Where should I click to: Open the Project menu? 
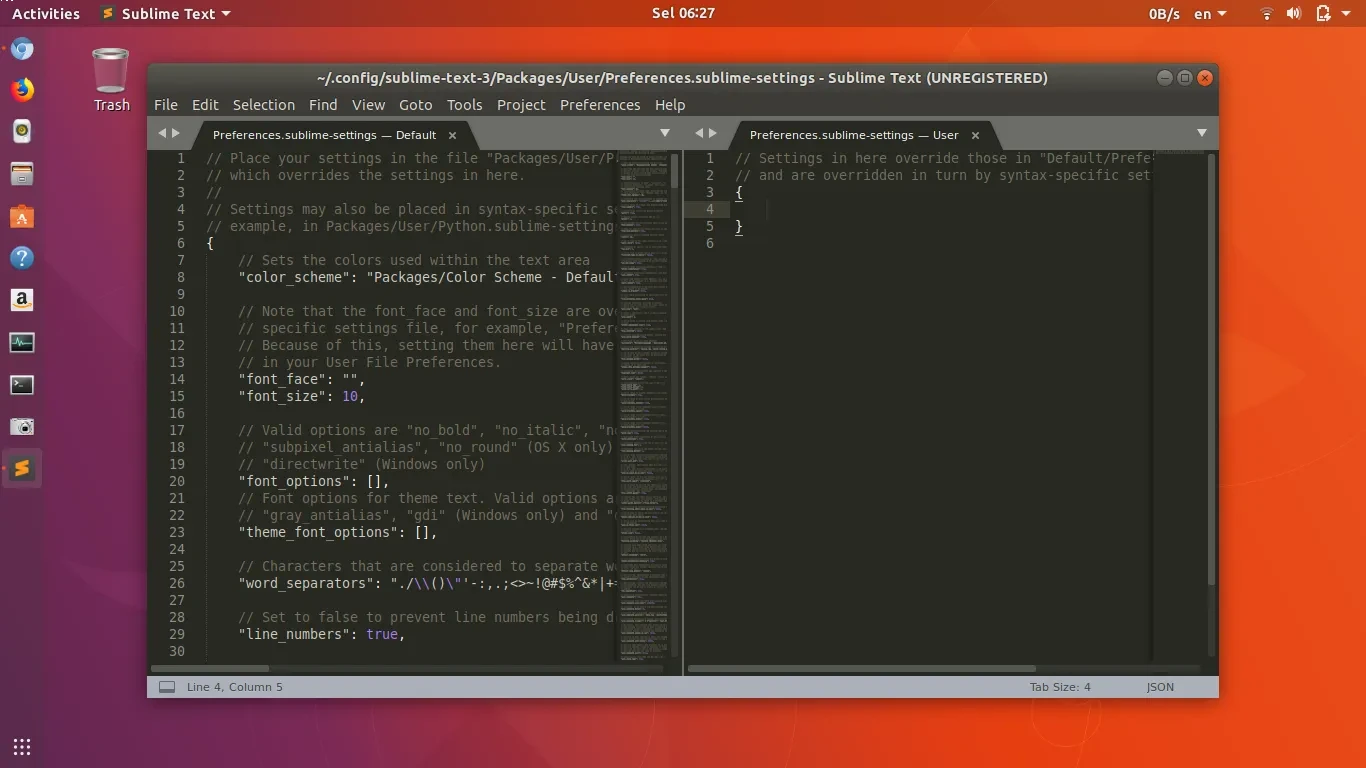click(x=521, y=105)
